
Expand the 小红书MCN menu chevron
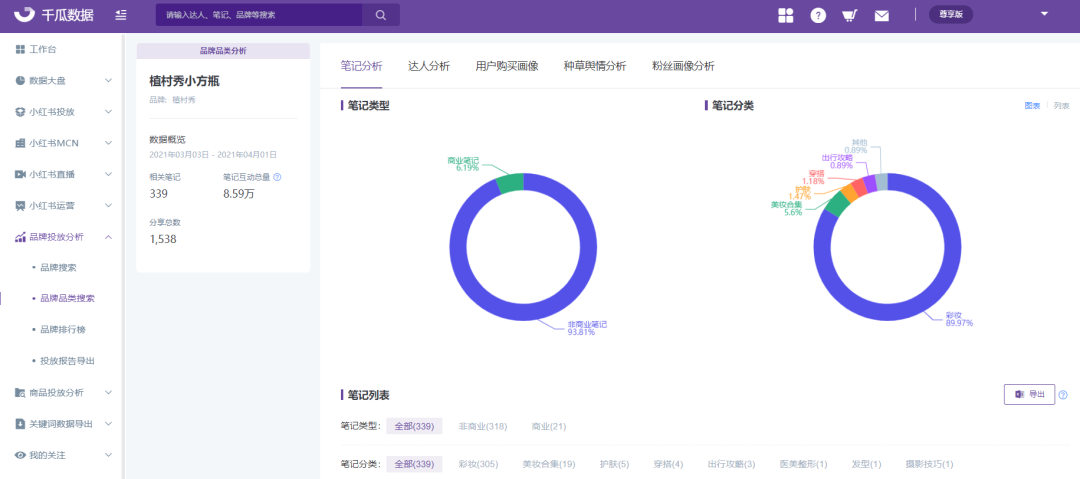click(108, 143)
